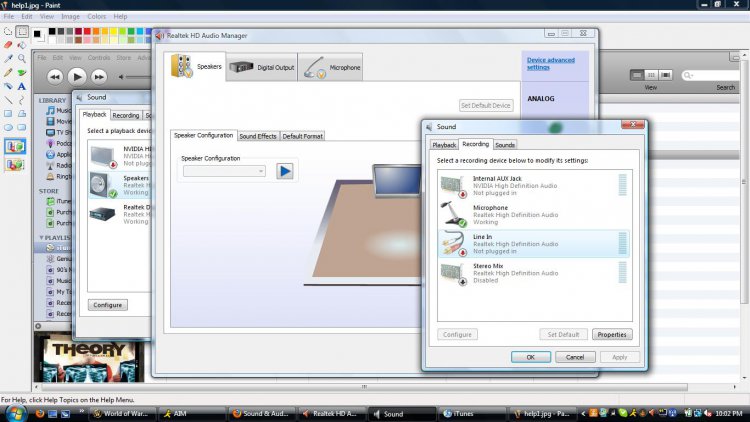Choose the Fill With Color bucket tool
Viewport: 750px width, 422px height.
22,45
